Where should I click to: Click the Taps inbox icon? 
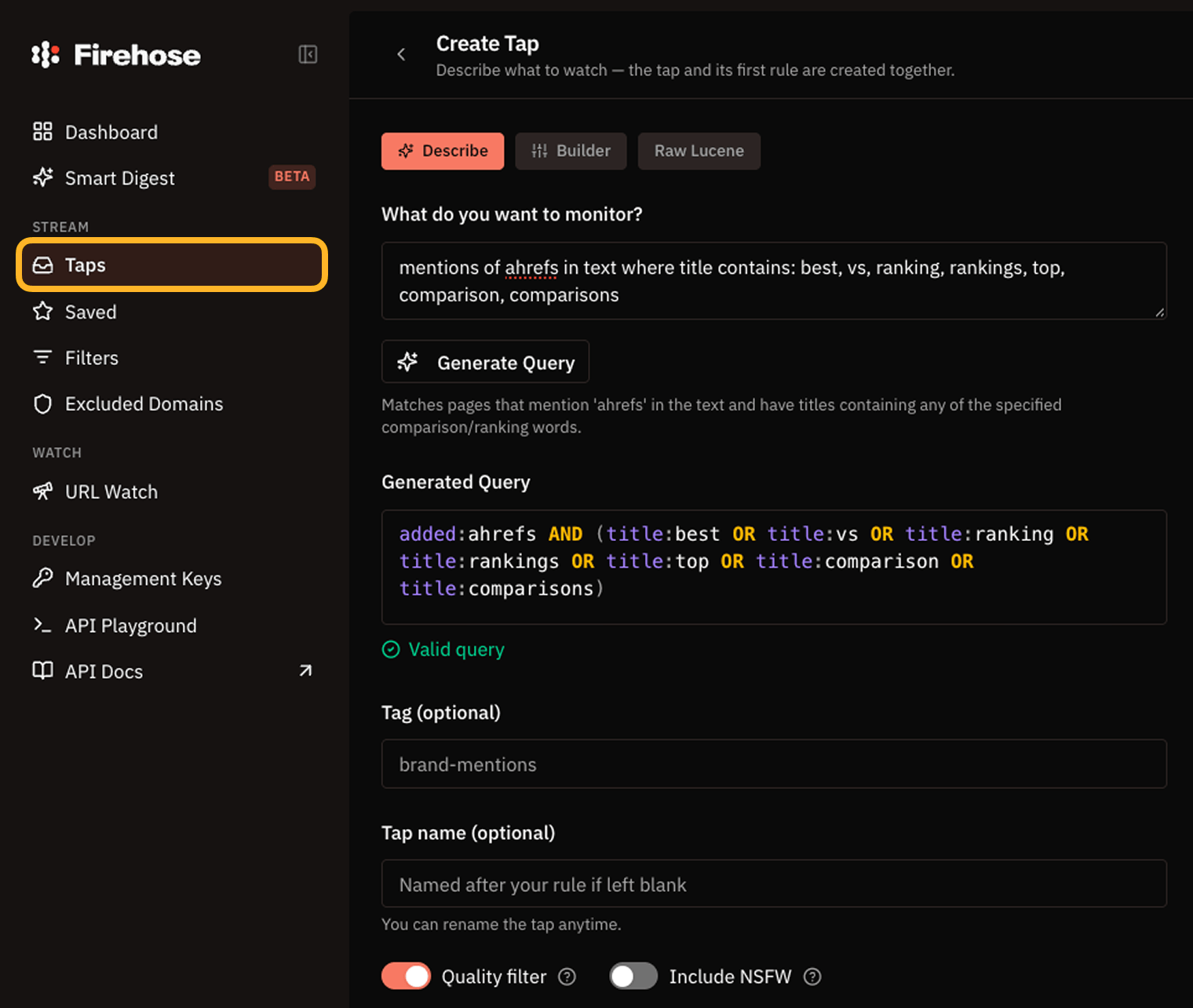click(42, 265)
